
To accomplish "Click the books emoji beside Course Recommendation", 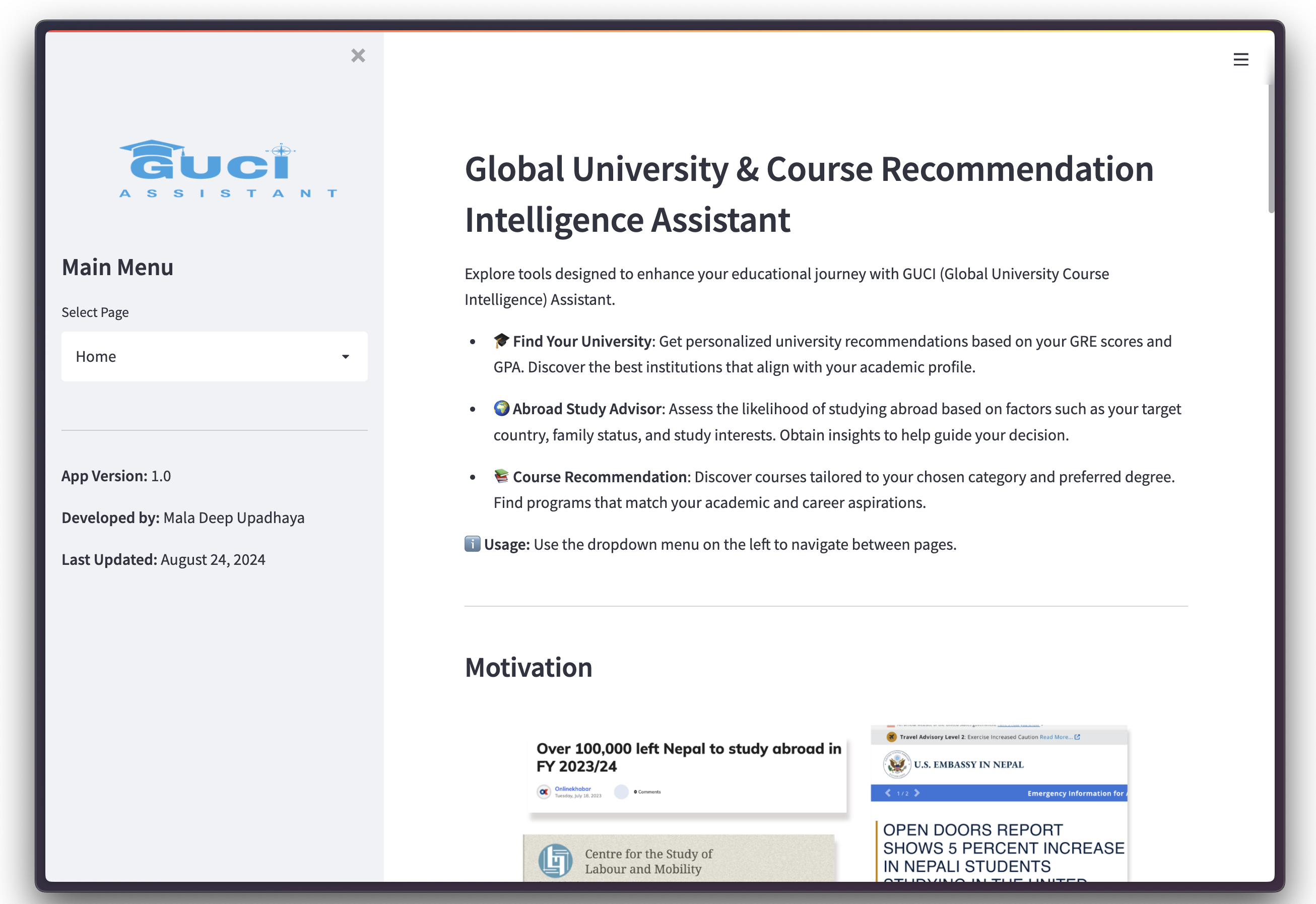I will (x=501, y=476).
